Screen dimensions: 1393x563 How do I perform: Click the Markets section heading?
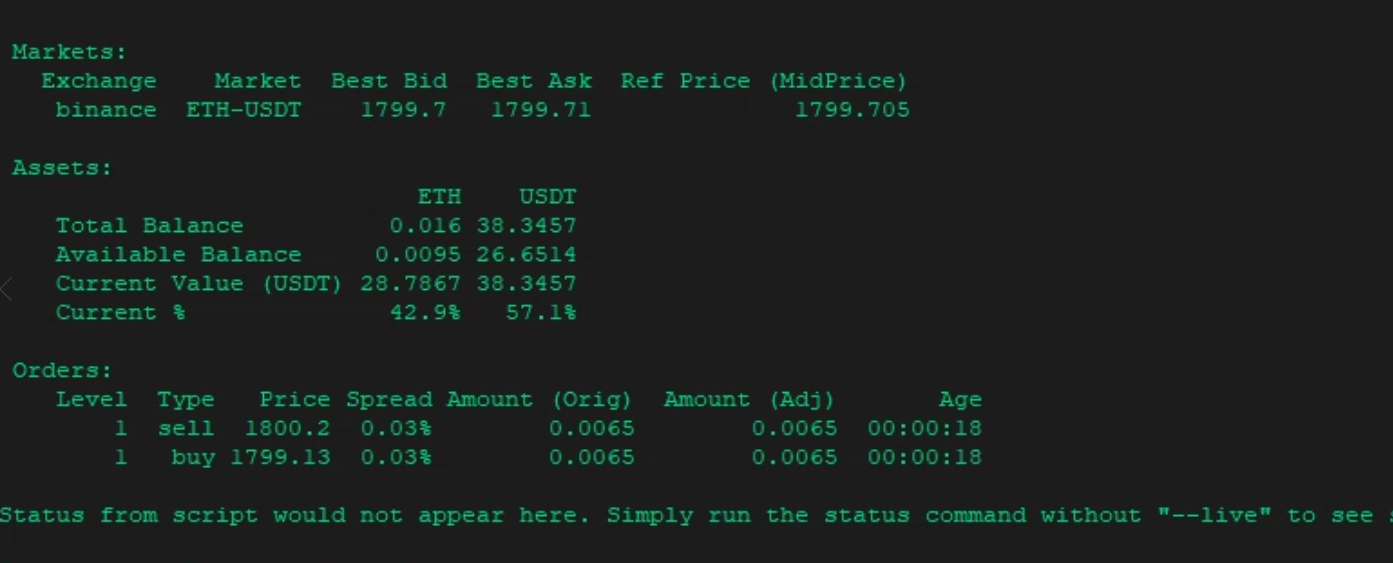[x=70, y=52]
